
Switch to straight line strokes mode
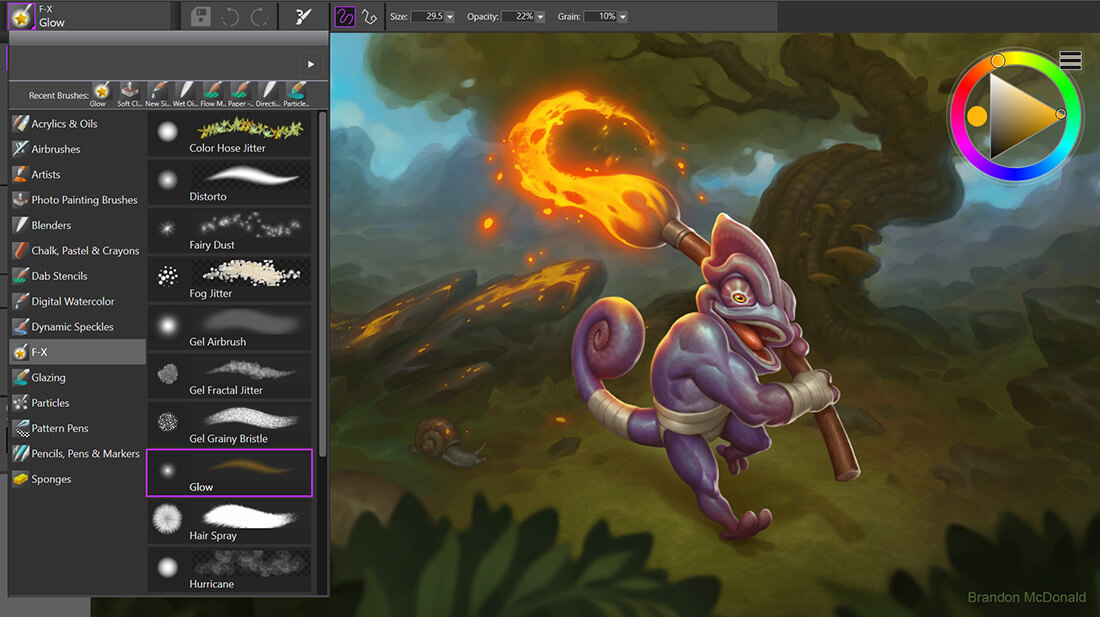point(370,17)
